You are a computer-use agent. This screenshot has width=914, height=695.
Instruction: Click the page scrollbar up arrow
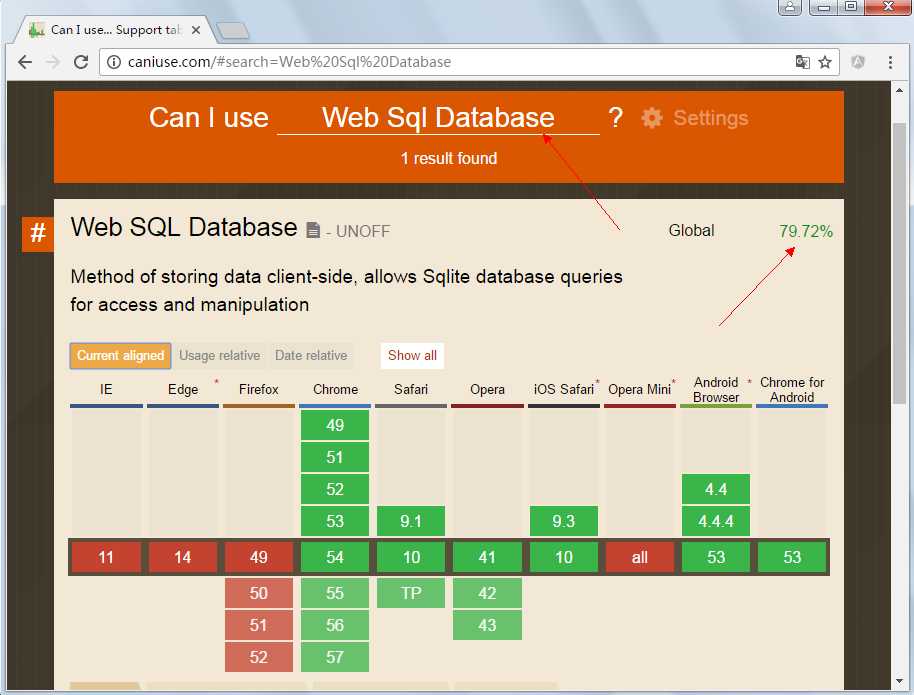pyautogui.click(x=899, y=90)
